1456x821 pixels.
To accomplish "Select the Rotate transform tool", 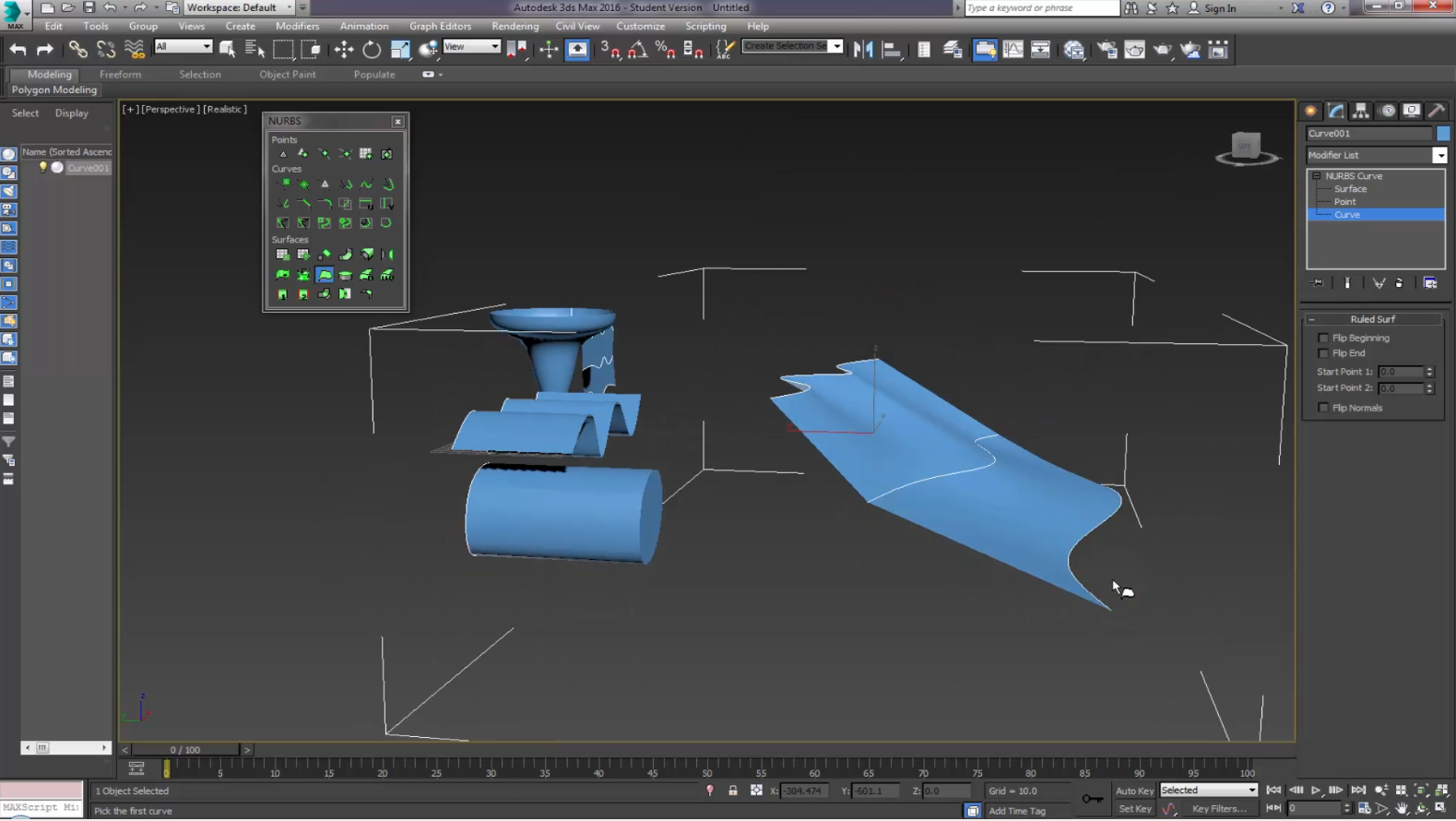I will pos(371,50).
